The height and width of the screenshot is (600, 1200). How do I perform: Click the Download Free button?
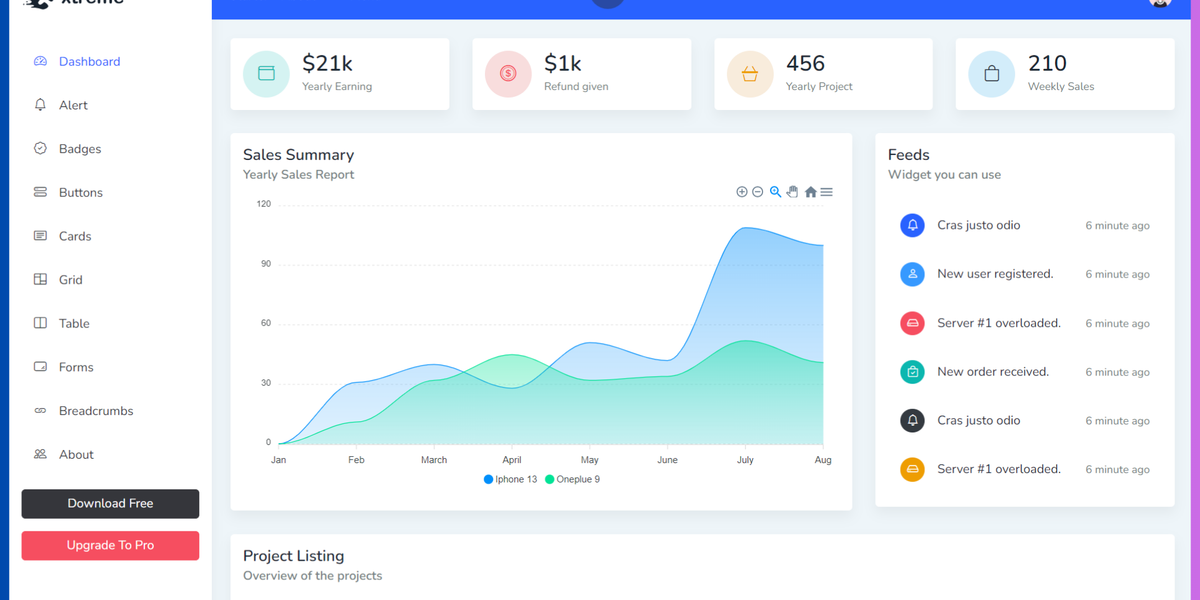point(110,504)
